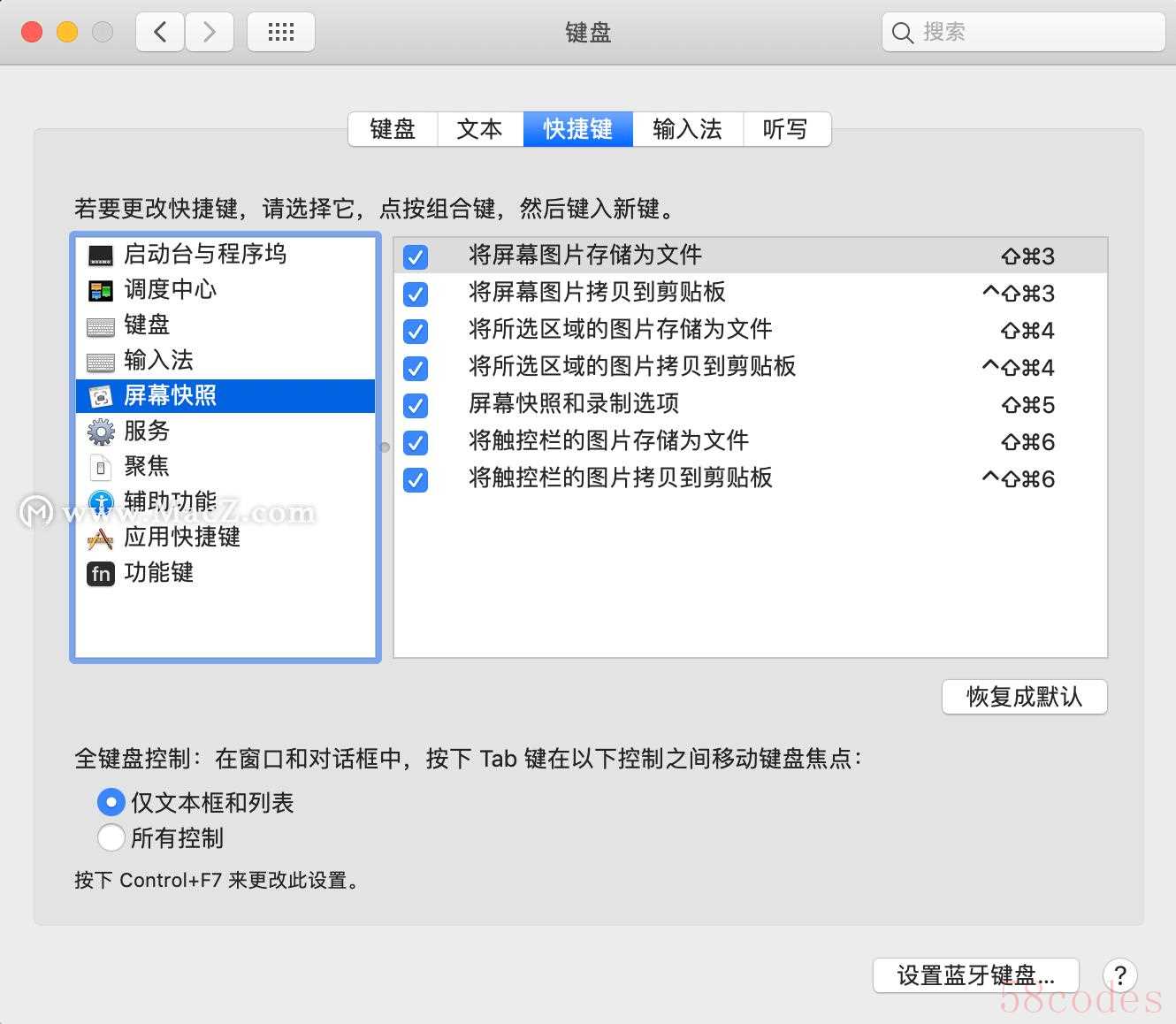The image size is (1176, 1024).
Task: Click ⇧⌘5 shortcut value
Action: 1028,405
